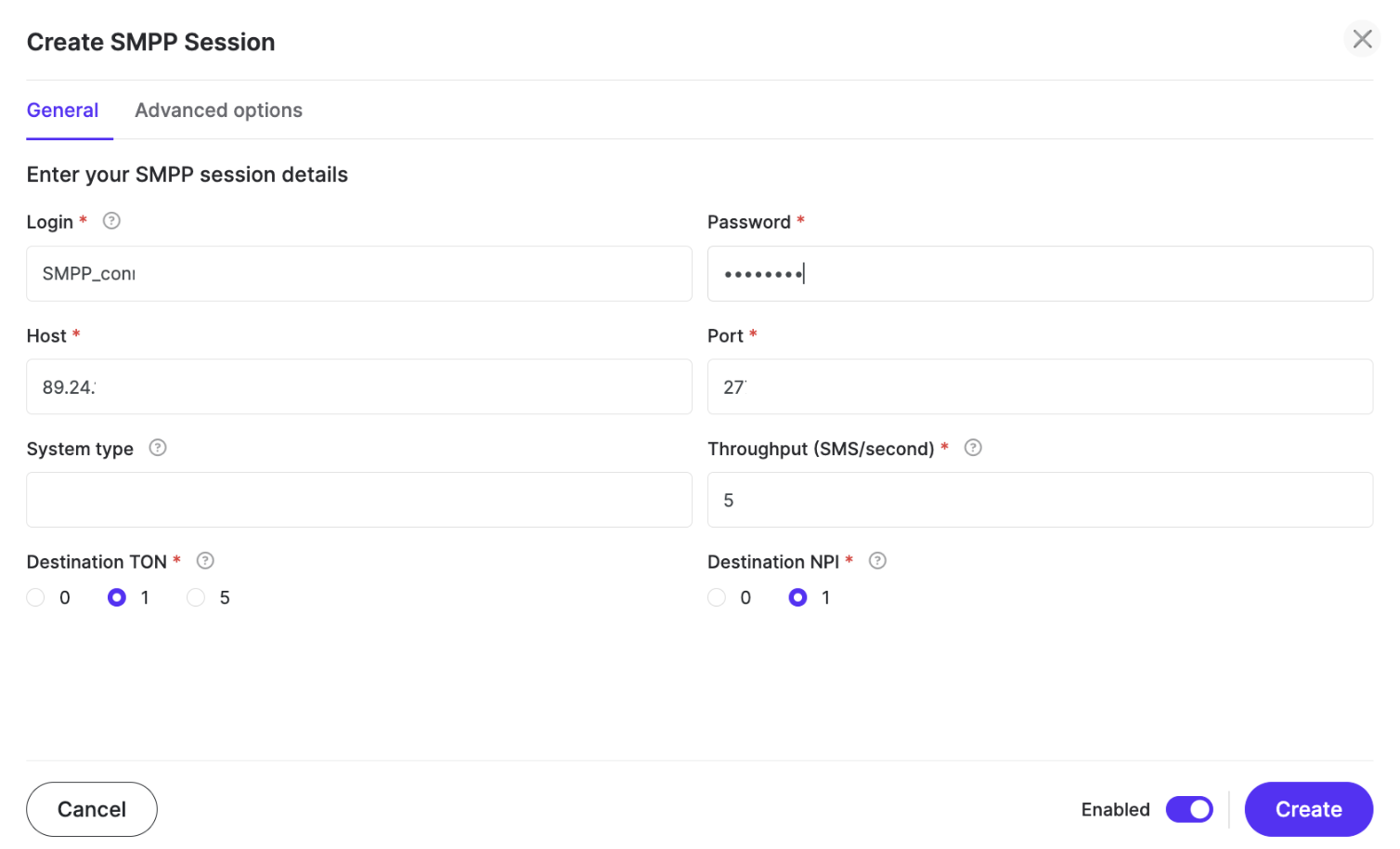Focus the Host address field

pos(358,386)
